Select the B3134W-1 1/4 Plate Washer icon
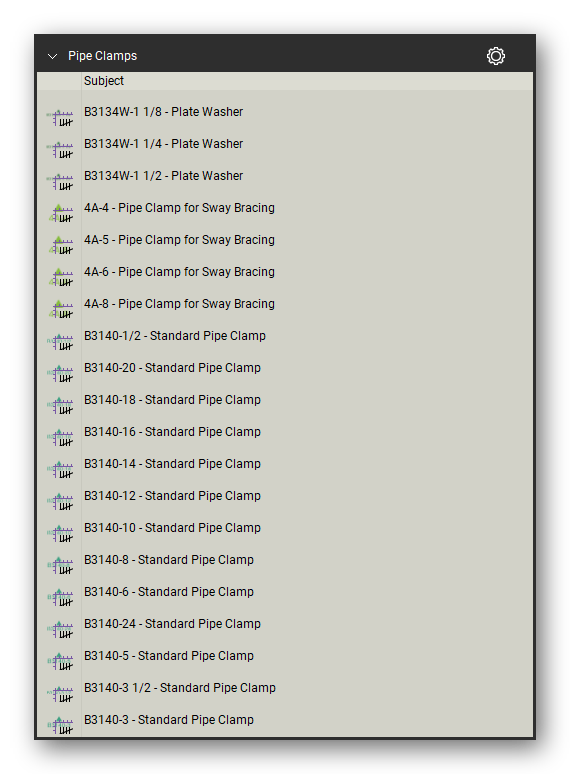Image resolution: width=570 pixels, height=774 pixels. 60,149
